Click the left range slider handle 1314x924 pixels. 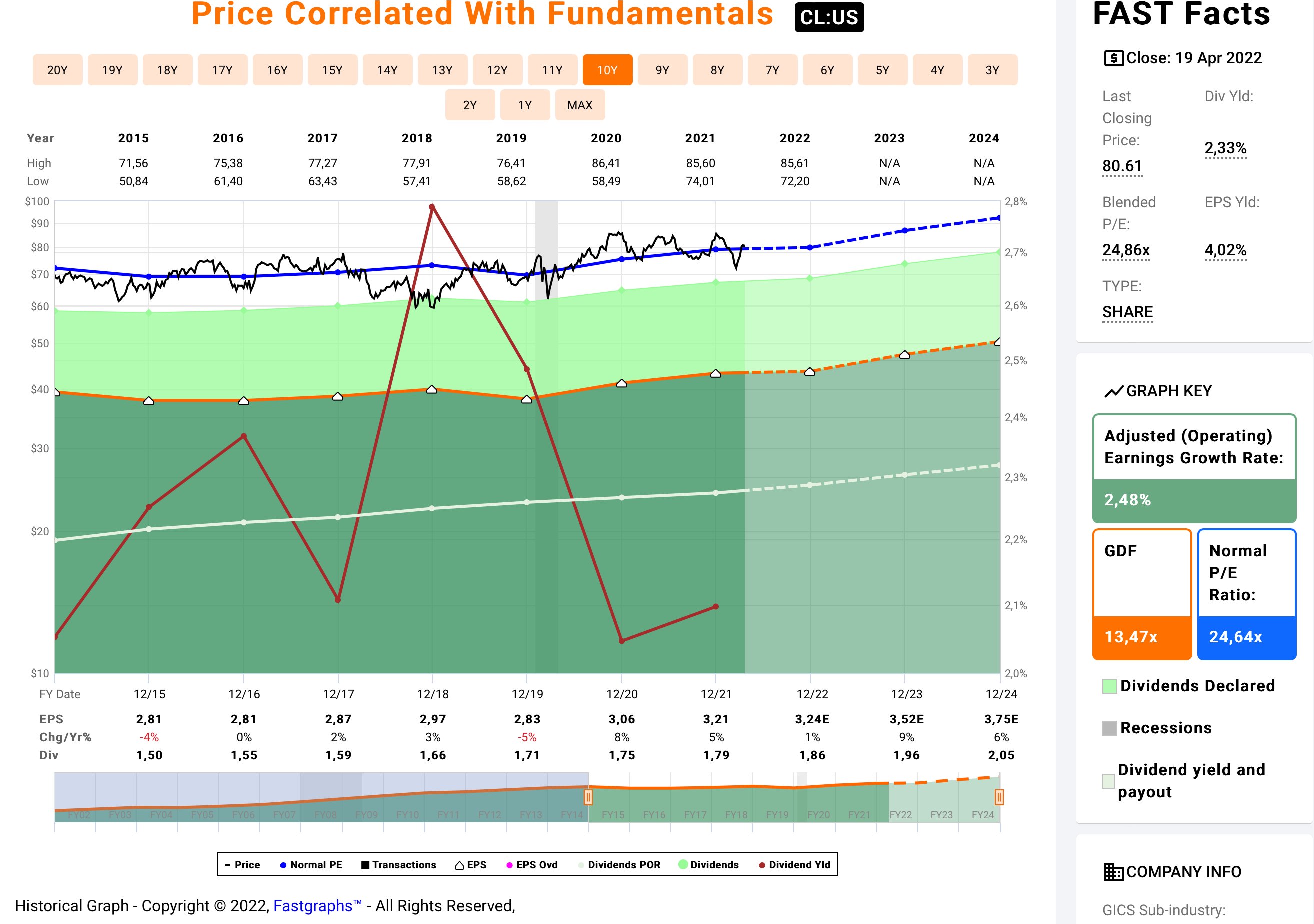point(588,797)
